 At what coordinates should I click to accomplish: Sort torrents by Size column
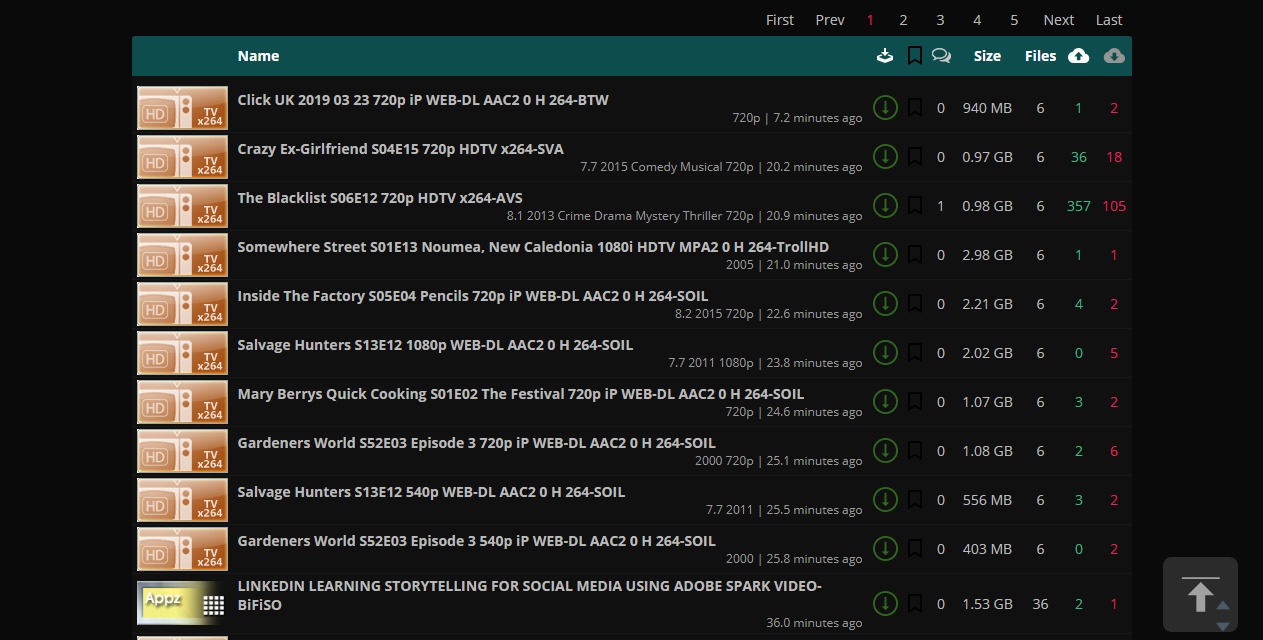(x=987, y=56)
